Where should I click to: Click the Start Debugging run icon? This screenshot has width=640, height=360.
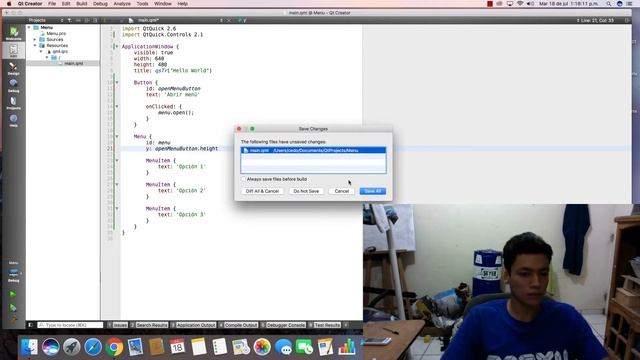tap(13, 307)
